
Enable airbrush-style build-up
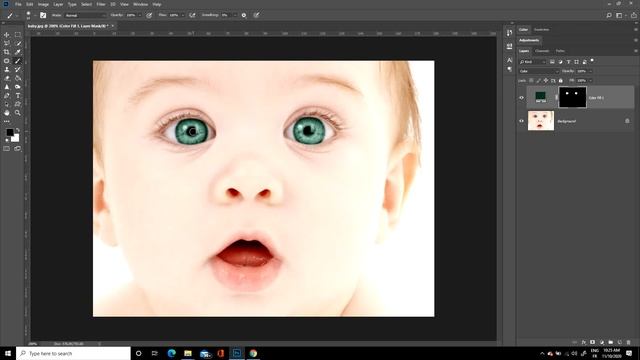(x=192, y=15)
